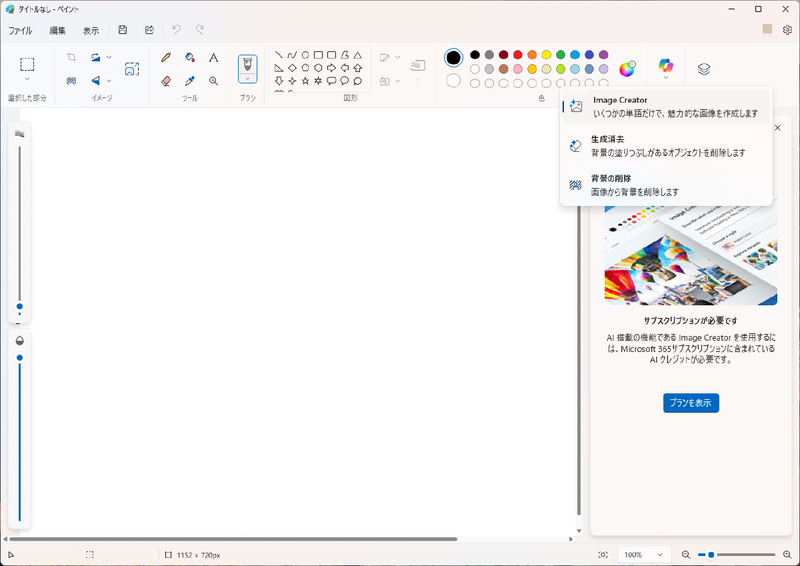This screenshot has width=800, height=566.
Task: Click the crop image icon
Action: [x=71, y=57]
